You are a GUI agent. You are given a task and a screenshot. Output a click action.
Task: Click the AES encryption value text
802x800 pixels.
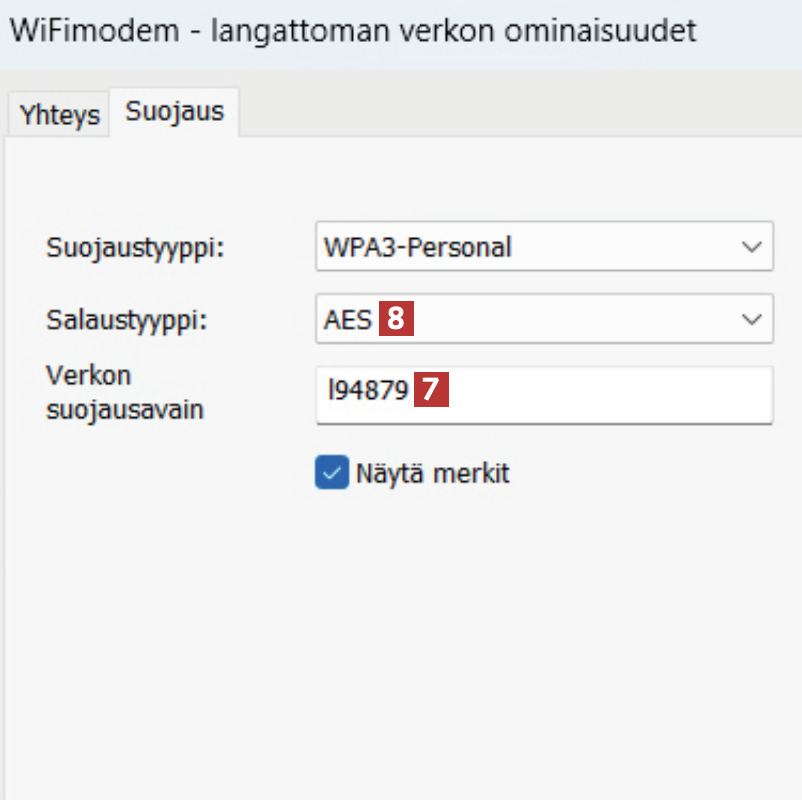[347, 320]
